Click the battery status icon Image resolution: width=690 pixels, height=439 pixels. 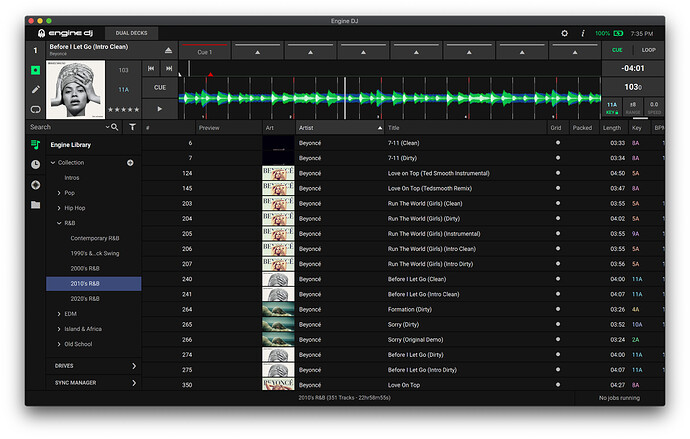[618, 33]
